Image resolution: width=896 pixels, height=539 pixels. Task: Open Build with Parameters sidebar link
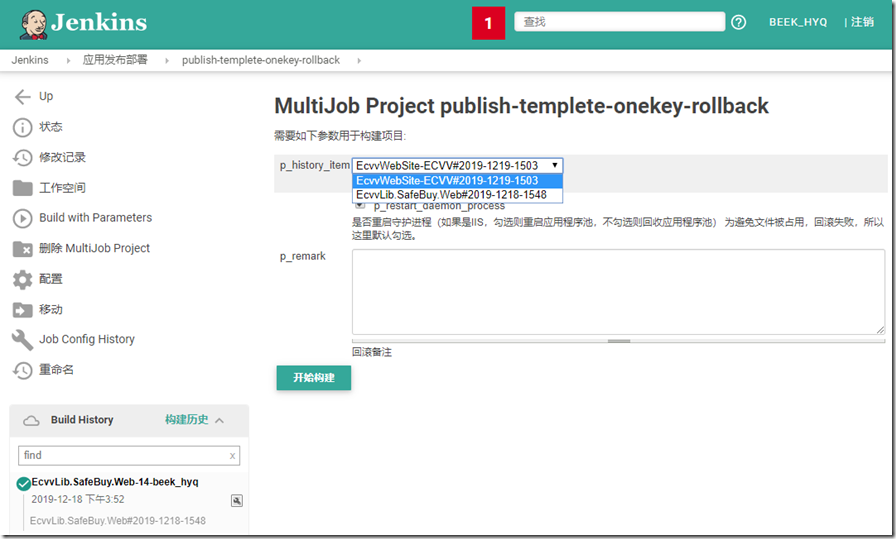point(95,218)
